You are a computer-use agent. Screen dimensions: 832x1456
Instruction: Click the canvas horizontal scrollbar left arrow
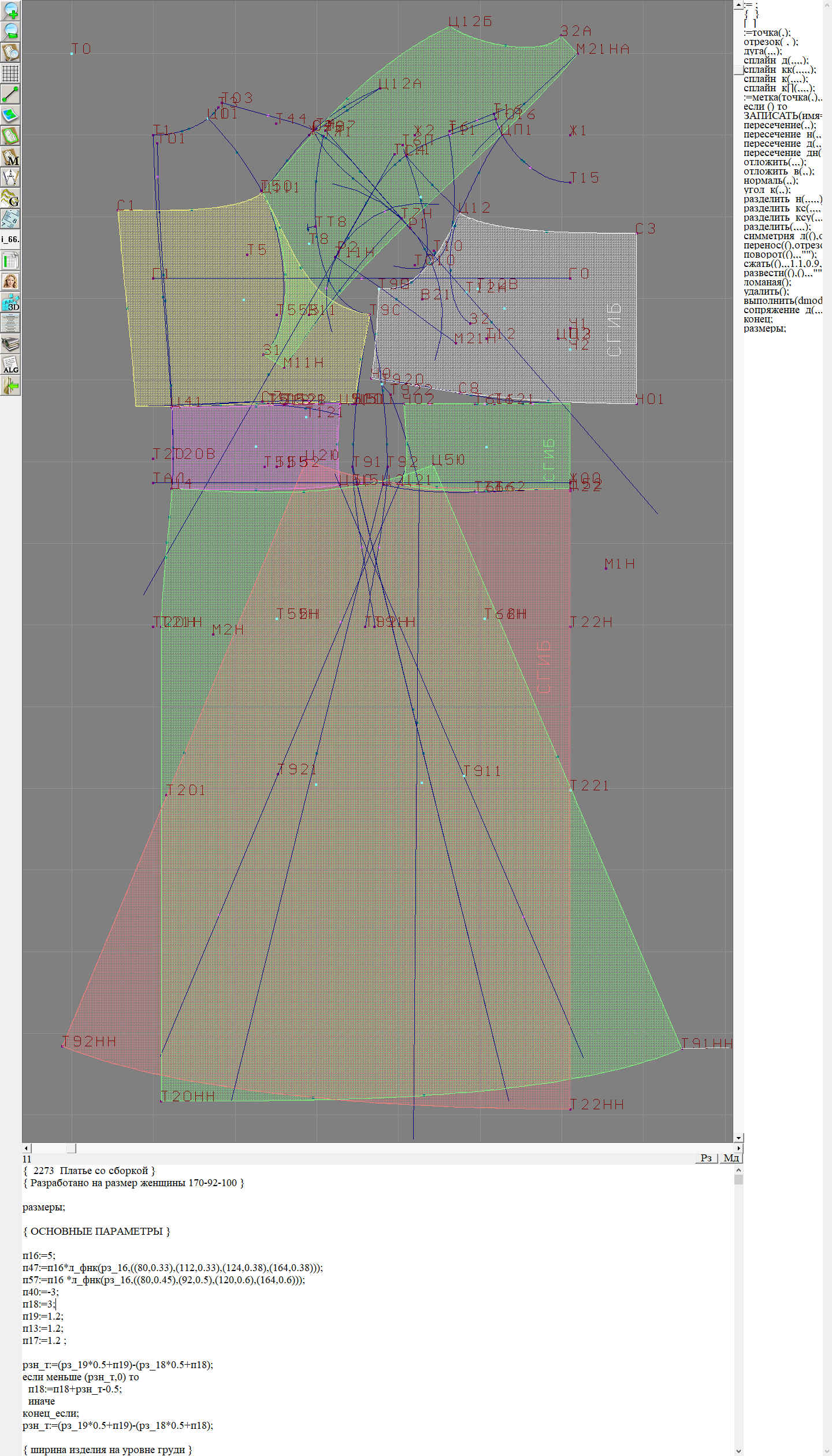pos(26,1148)
